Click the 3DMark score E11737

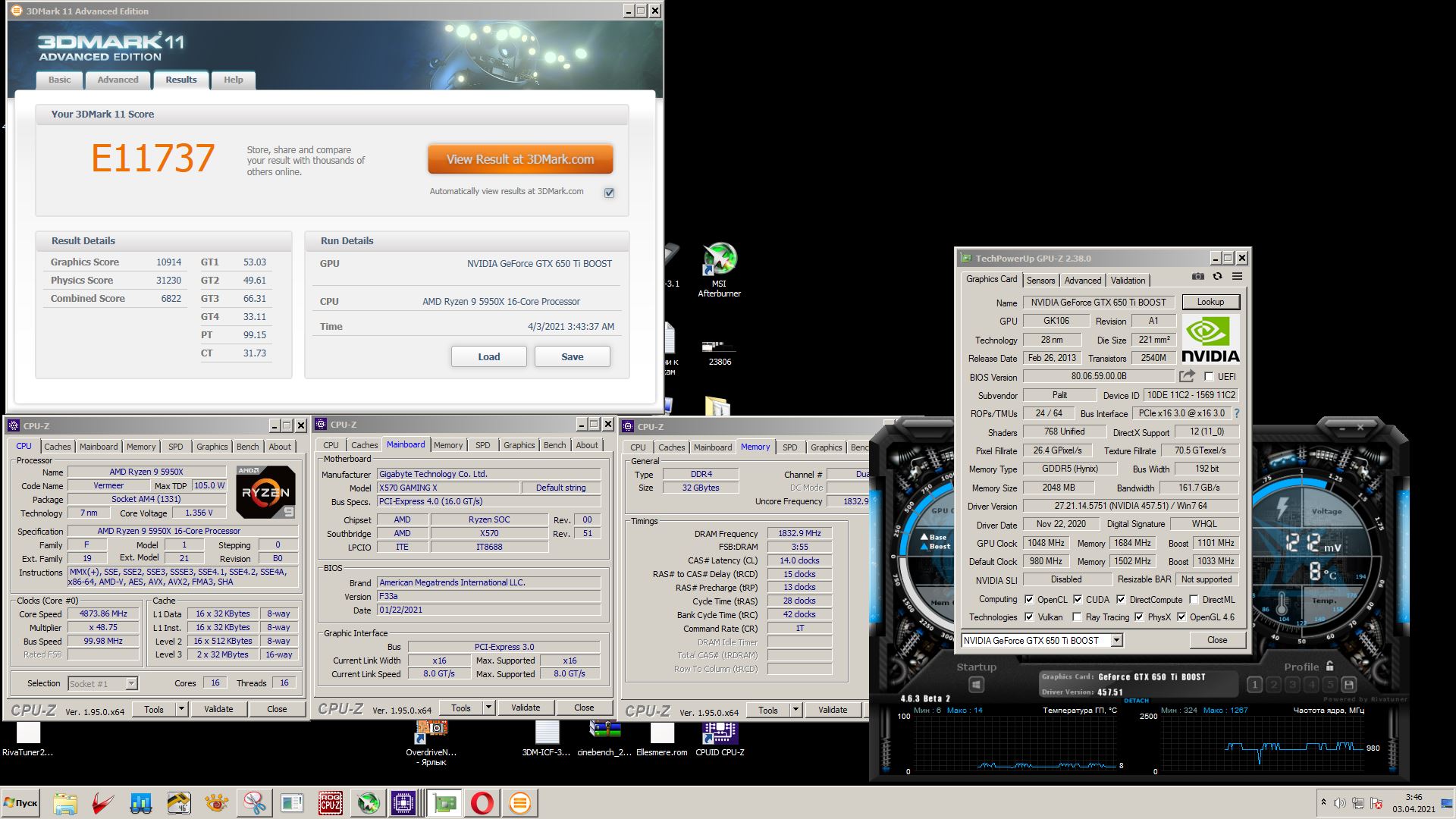152,158
